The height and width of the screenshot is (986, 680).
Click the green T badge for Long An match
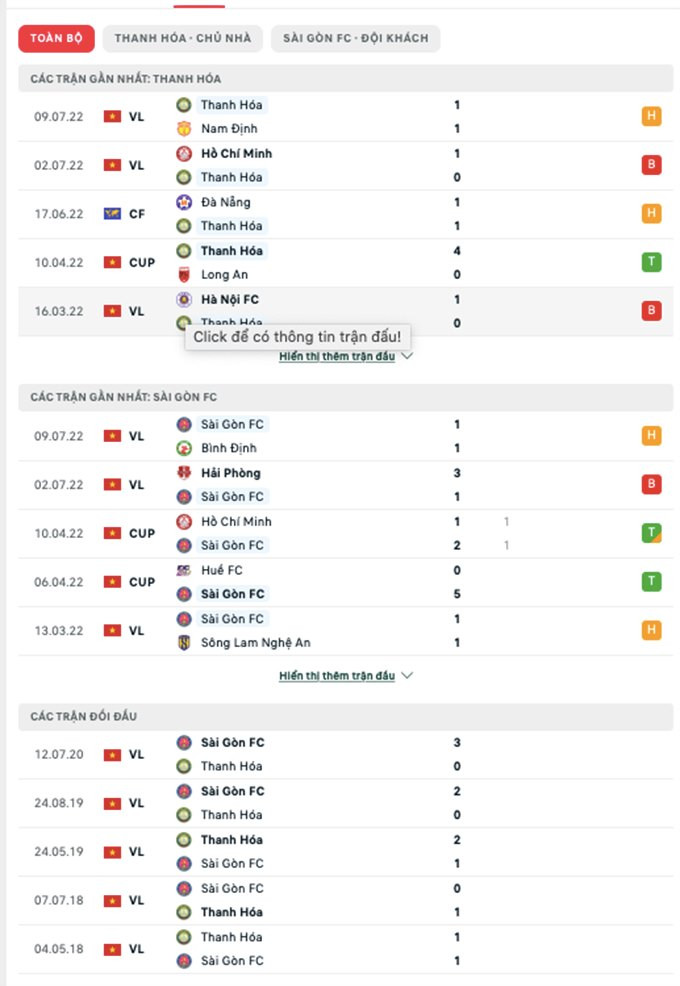(651, 263)
